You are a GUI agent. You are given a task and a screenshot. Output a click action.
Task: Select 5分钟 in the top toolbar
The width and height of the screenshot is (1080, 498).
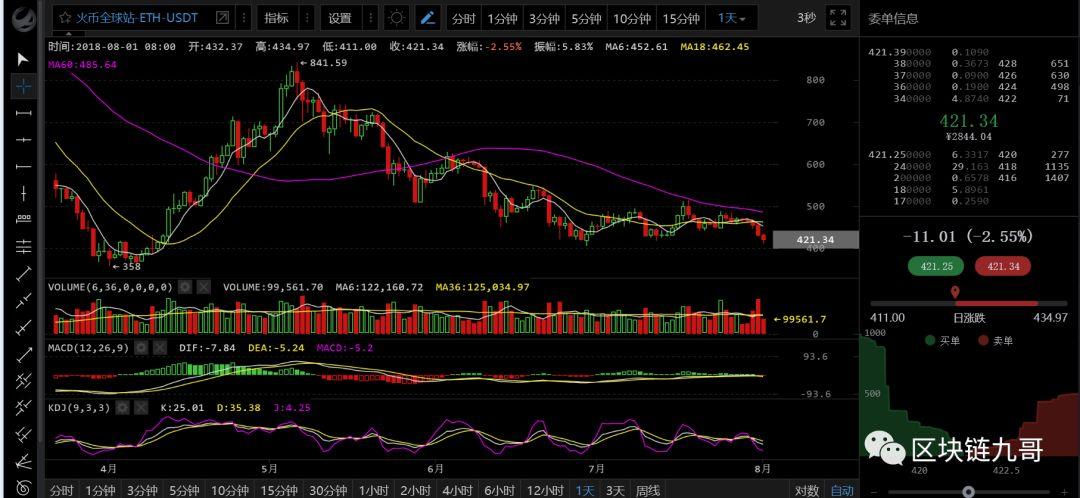(585, 19)
